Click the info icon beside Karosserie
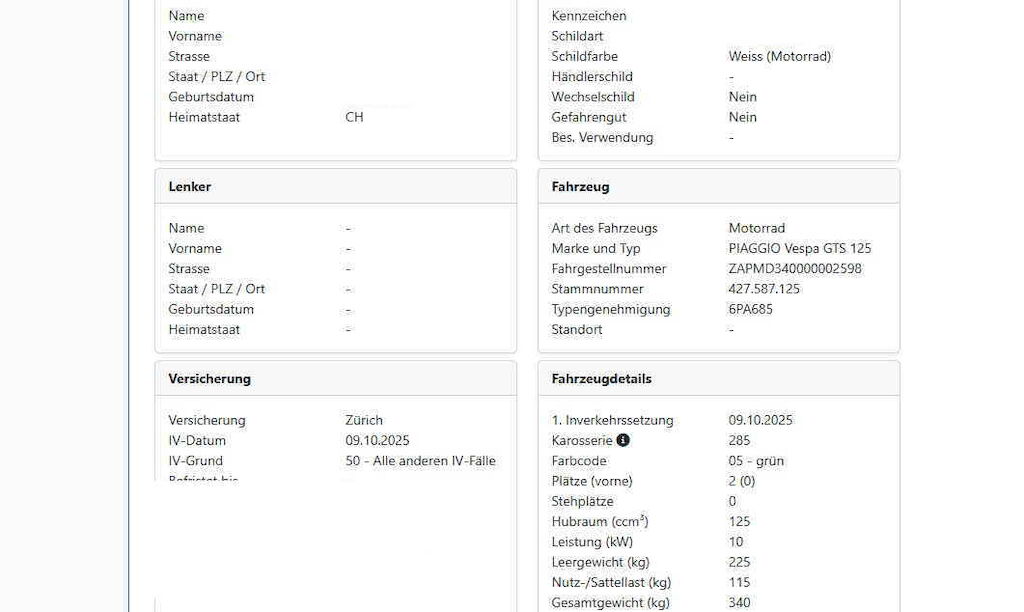Image resolution: width=1024 pixels, height=612 pixels. (623, 441)
